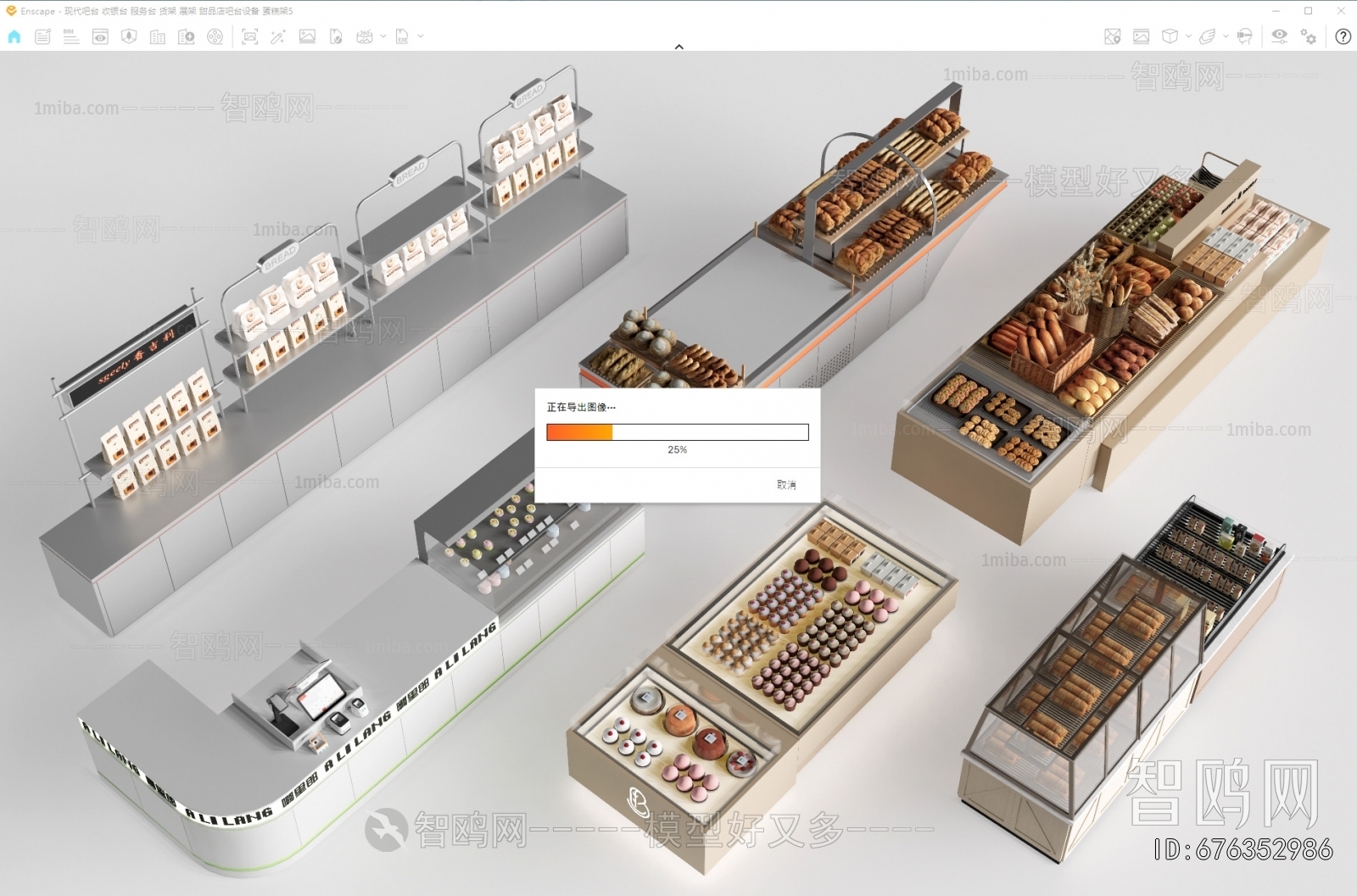Collapse the toolbar using the top chevron
The height and width of the screenshot is (896, 1357).
pos(678,47)
